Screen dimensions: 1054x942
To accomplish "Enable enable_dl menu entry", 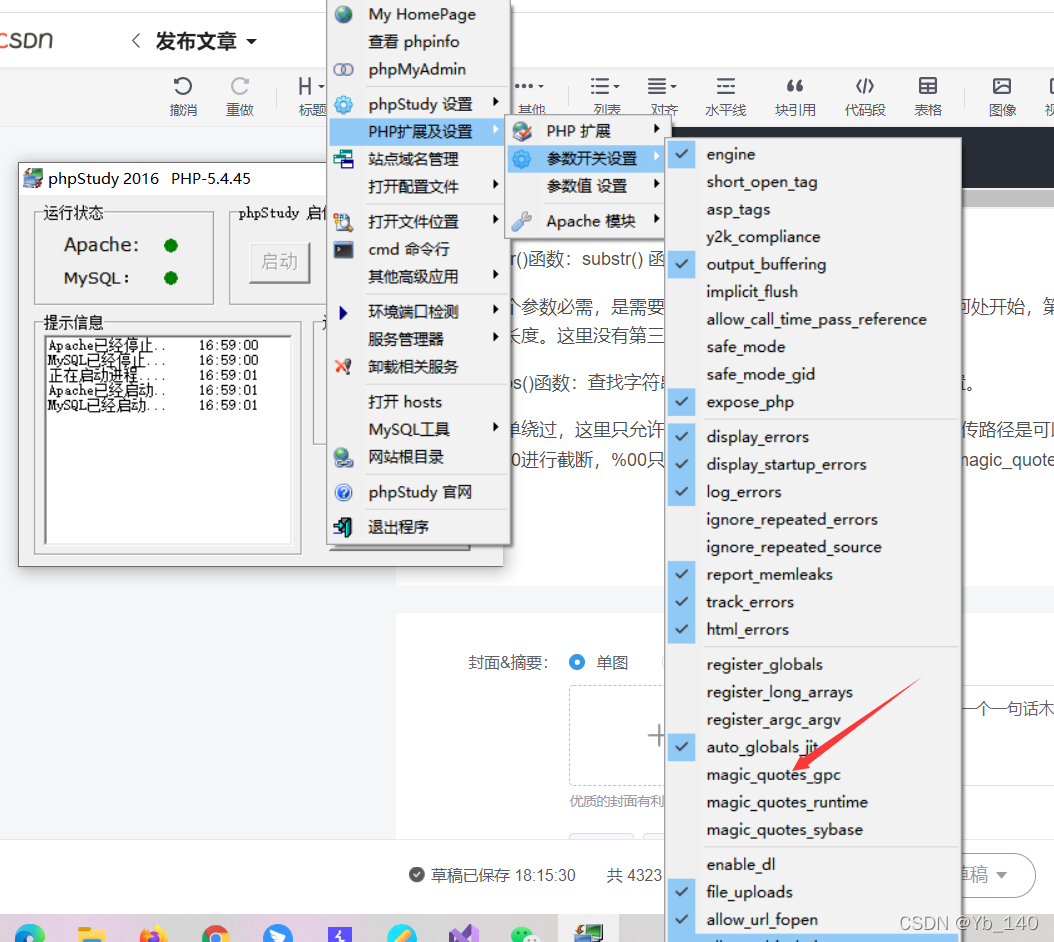I will click(813, 865).
